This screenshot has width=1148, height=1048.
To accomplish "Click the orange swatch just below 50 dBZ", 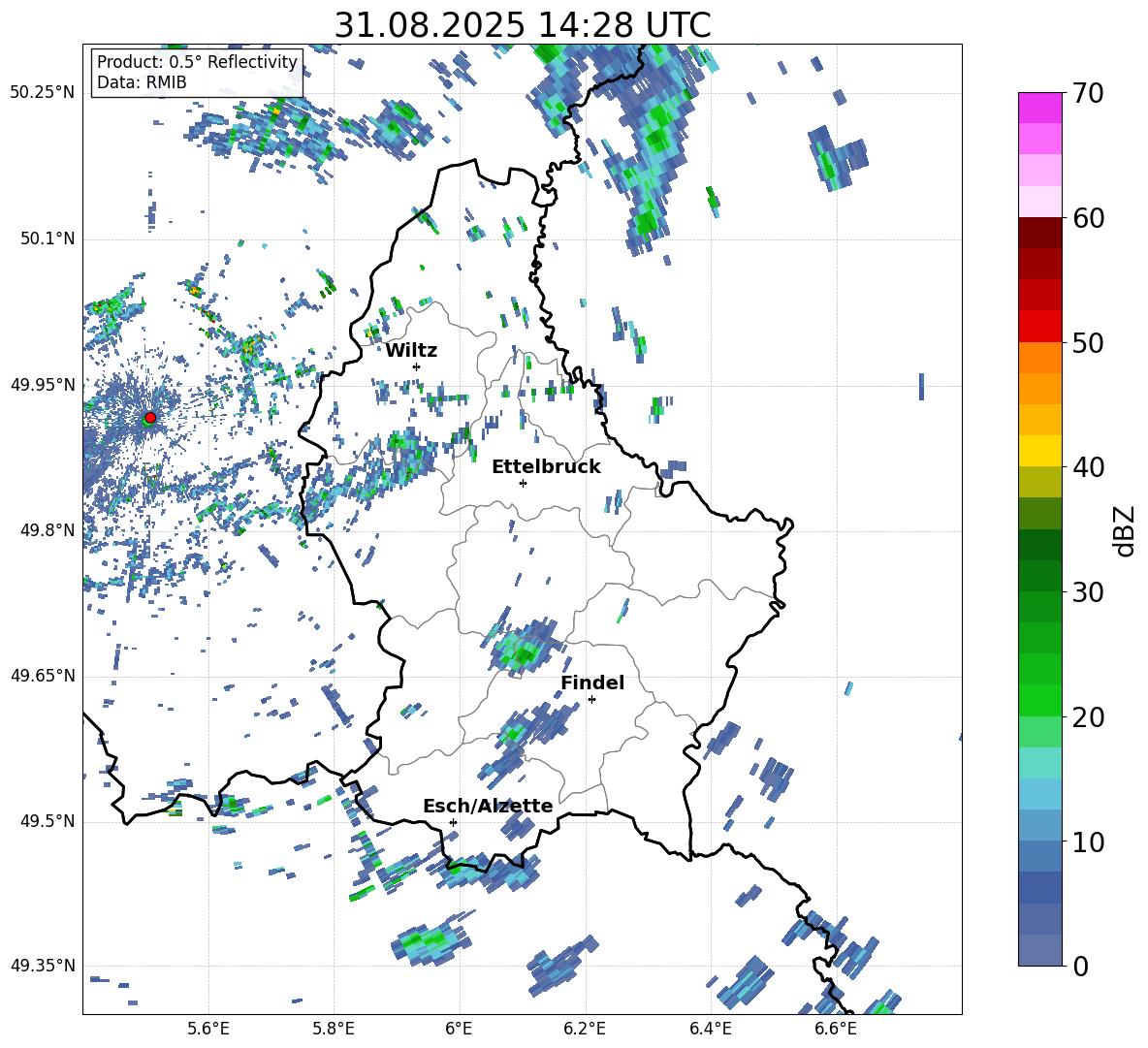I will (1039, 358).
